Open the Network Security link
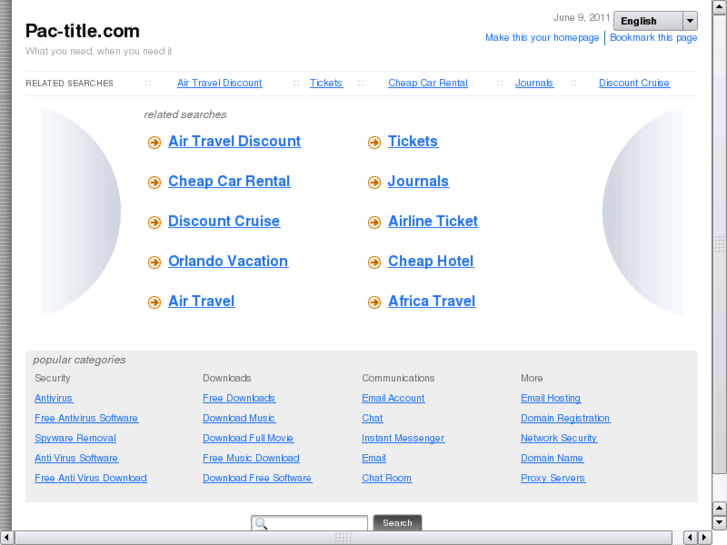This screenshot has width=727, height=545. pyautogui.click(x=558, y=438)
